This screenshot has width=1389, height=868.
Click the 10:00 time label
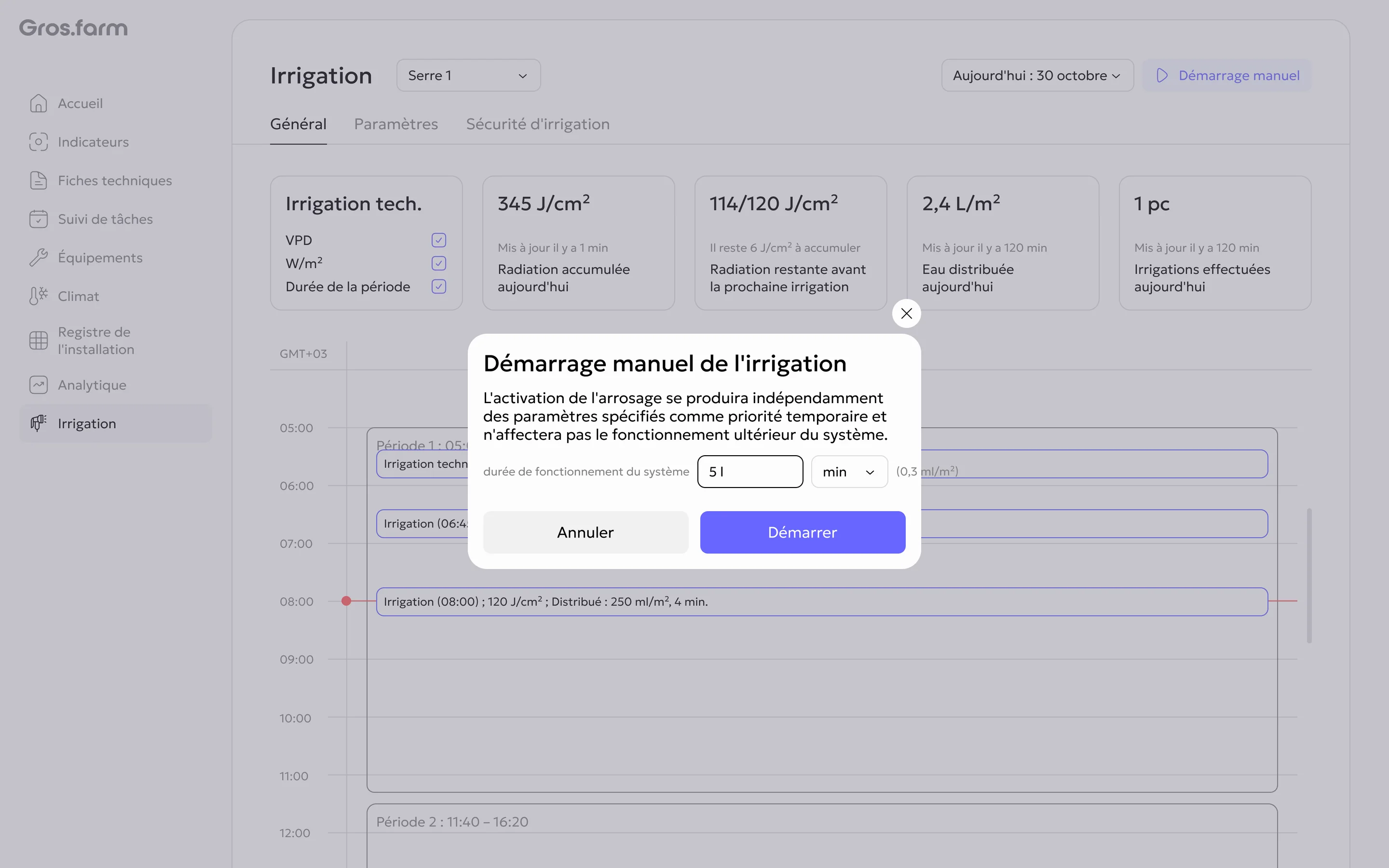(295, 718)
